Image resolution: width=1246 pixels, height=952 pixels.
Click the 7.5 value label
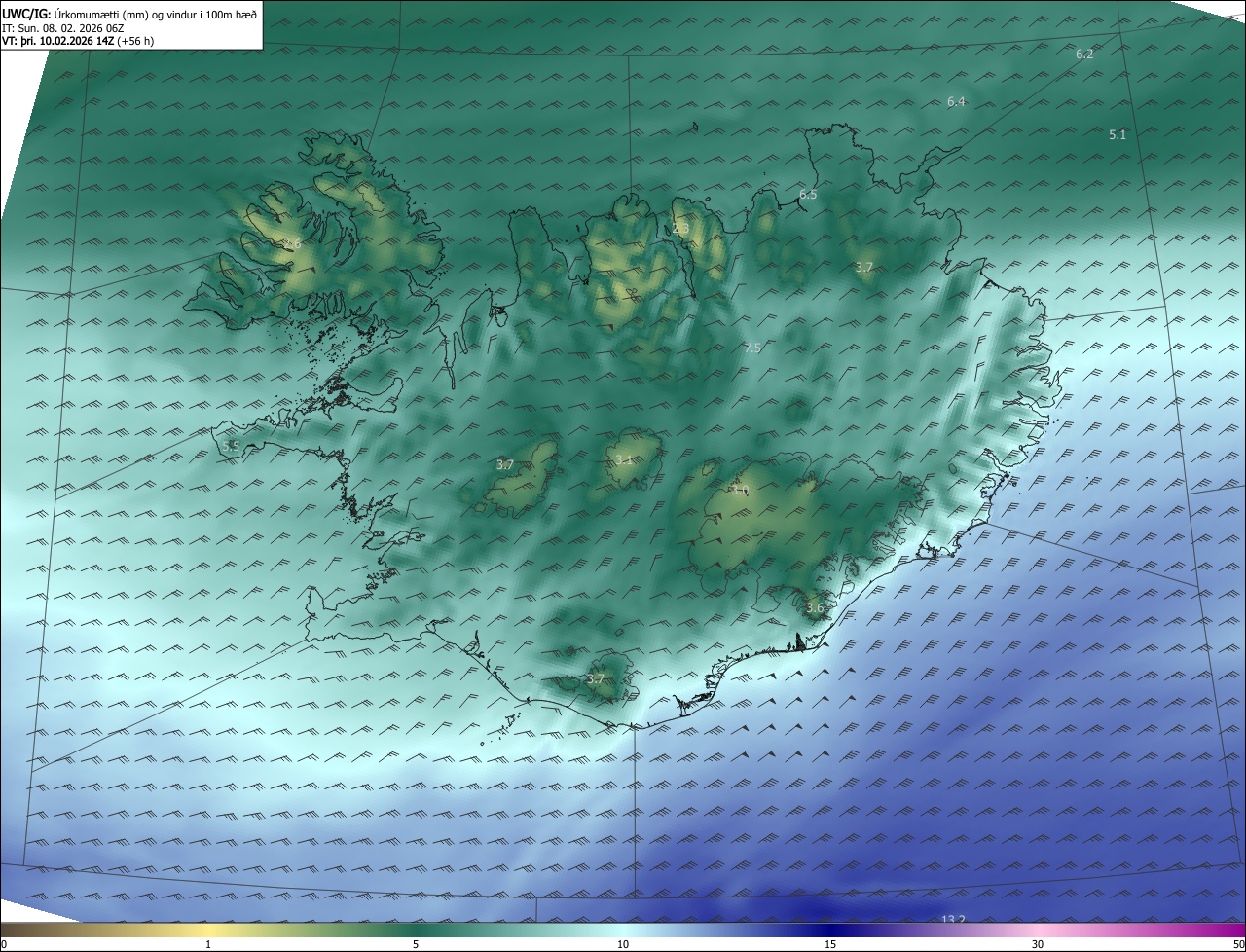[x=751, y=348]
